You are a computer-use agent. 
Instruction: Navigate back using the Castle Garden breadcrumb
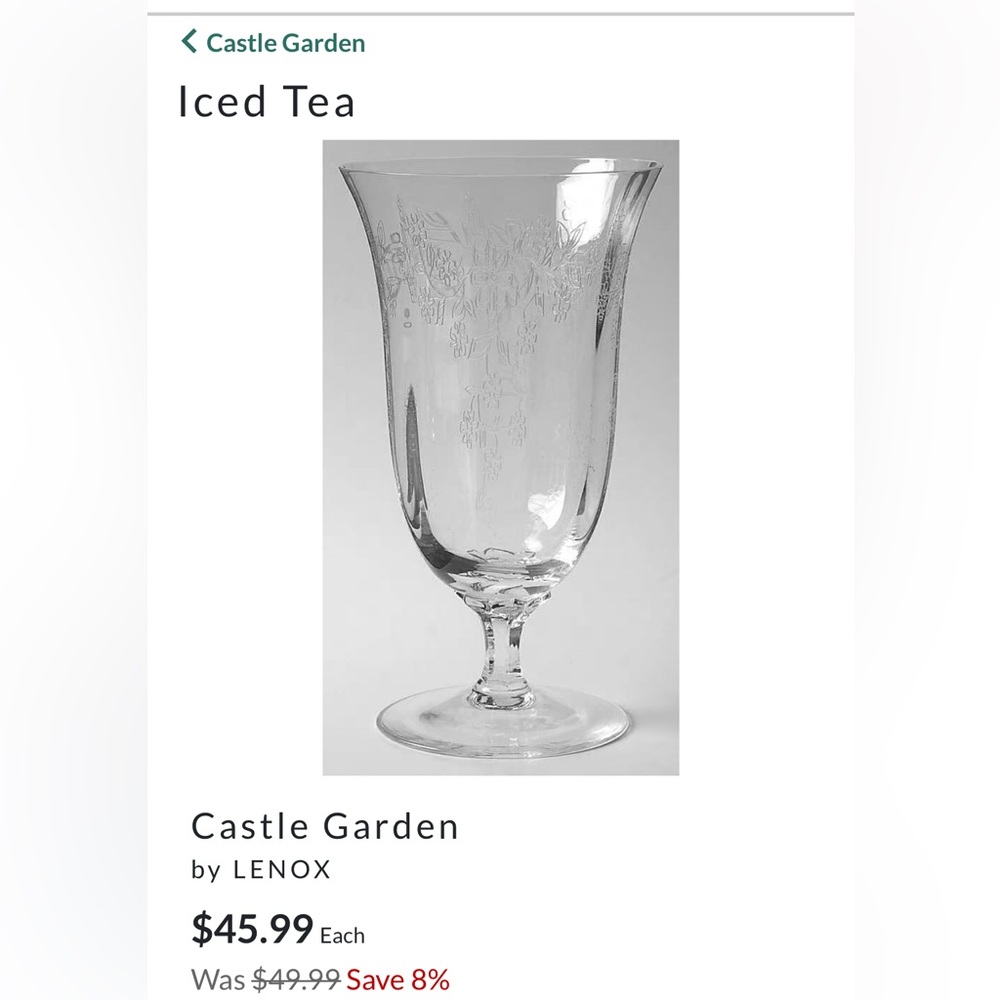click(x=283, y=43)
